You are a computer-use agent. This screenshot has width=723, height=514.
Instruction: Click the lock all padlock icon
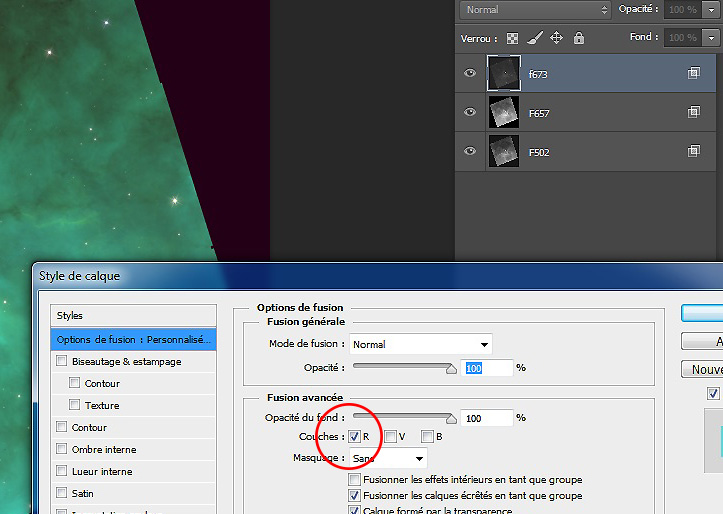[578, 38]
